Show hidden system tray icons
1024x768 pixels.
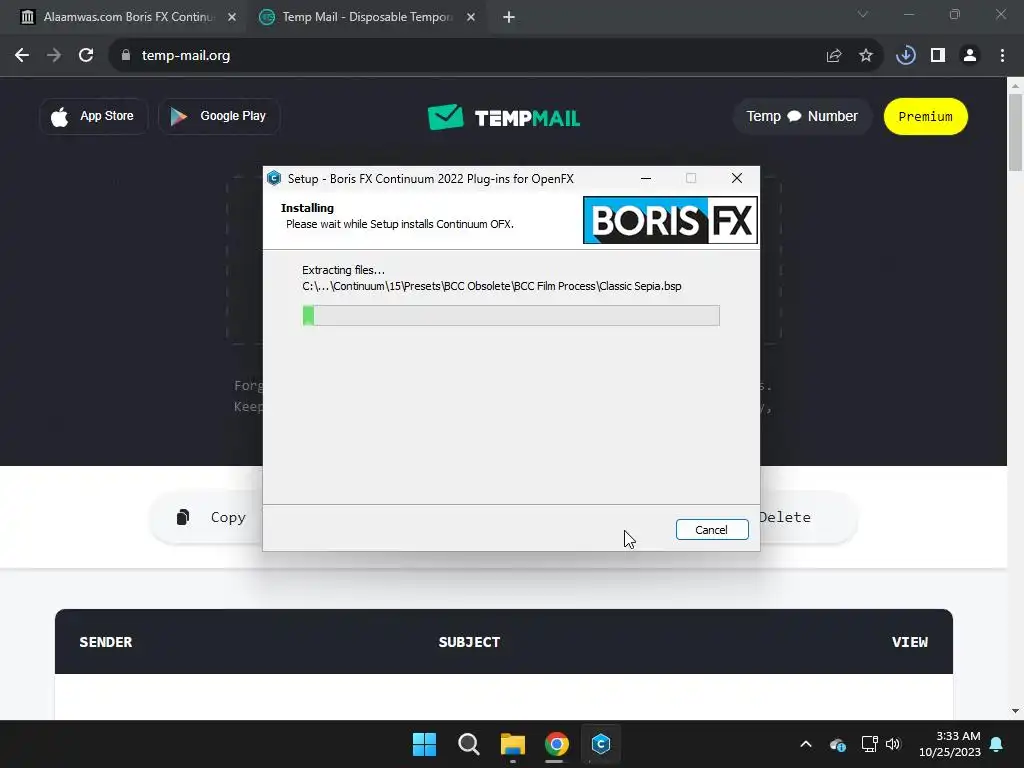click(806, 744)
